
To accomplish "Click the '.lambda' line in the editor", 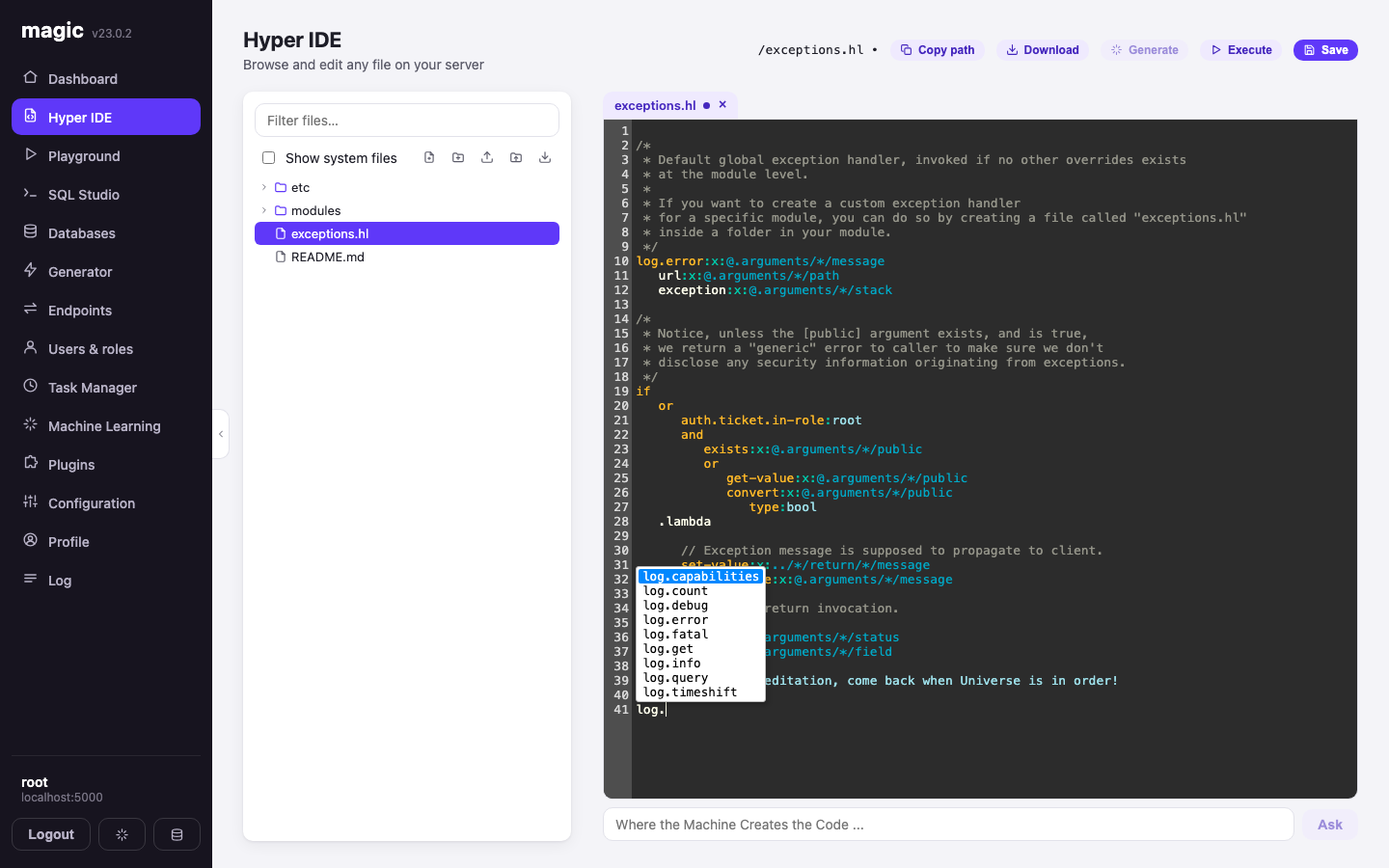I will (x=685, y=522).
